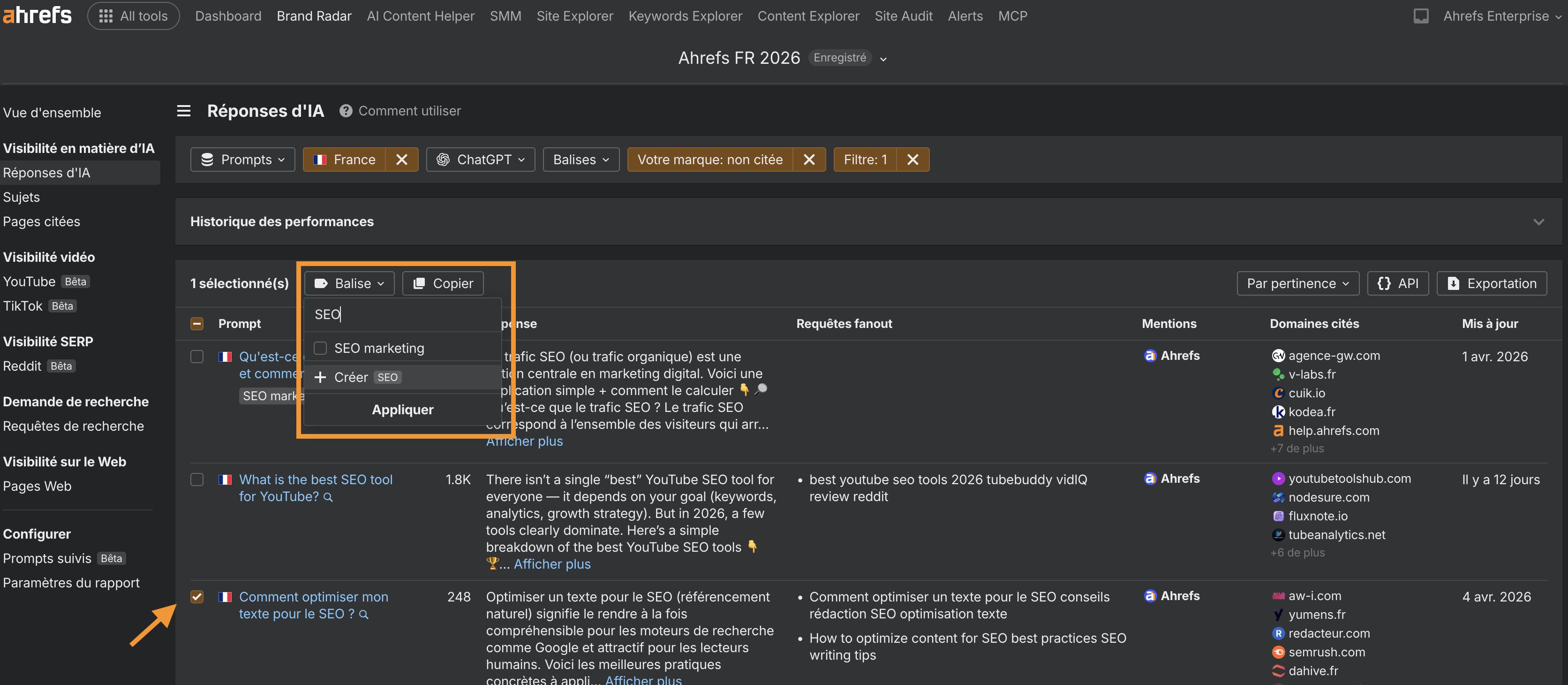The width and height of the screenshot is (1568, 685).
Task: Expand the Historique des performances panel
Action: [x=1539, y=221]
